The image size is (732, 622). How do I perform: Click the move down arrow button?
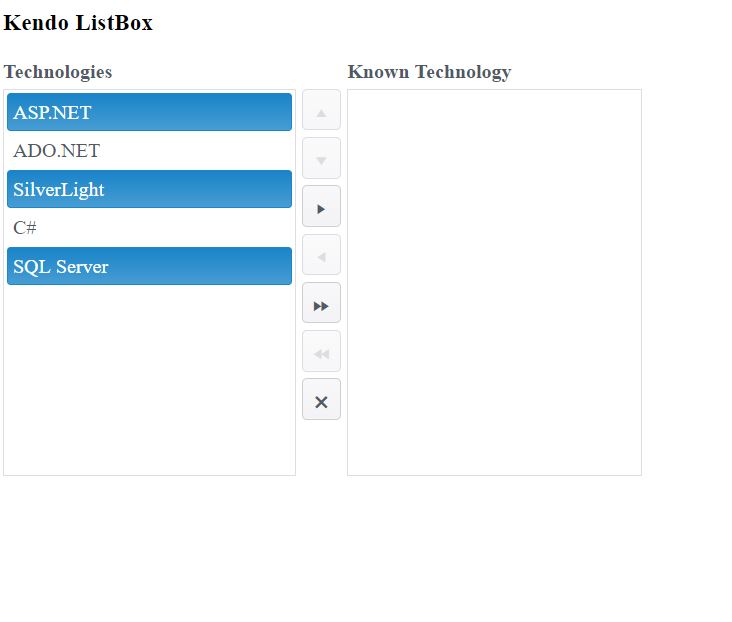coord(321,158)
